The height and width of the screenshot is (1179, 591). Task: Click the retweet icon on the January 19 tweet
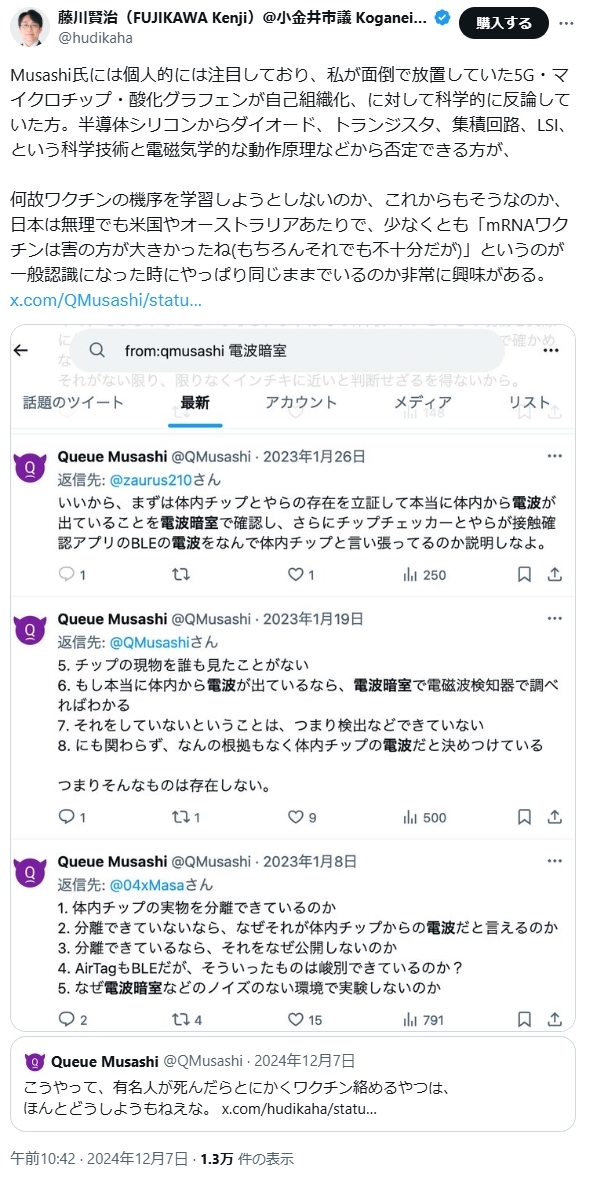(x=180, y=817)
